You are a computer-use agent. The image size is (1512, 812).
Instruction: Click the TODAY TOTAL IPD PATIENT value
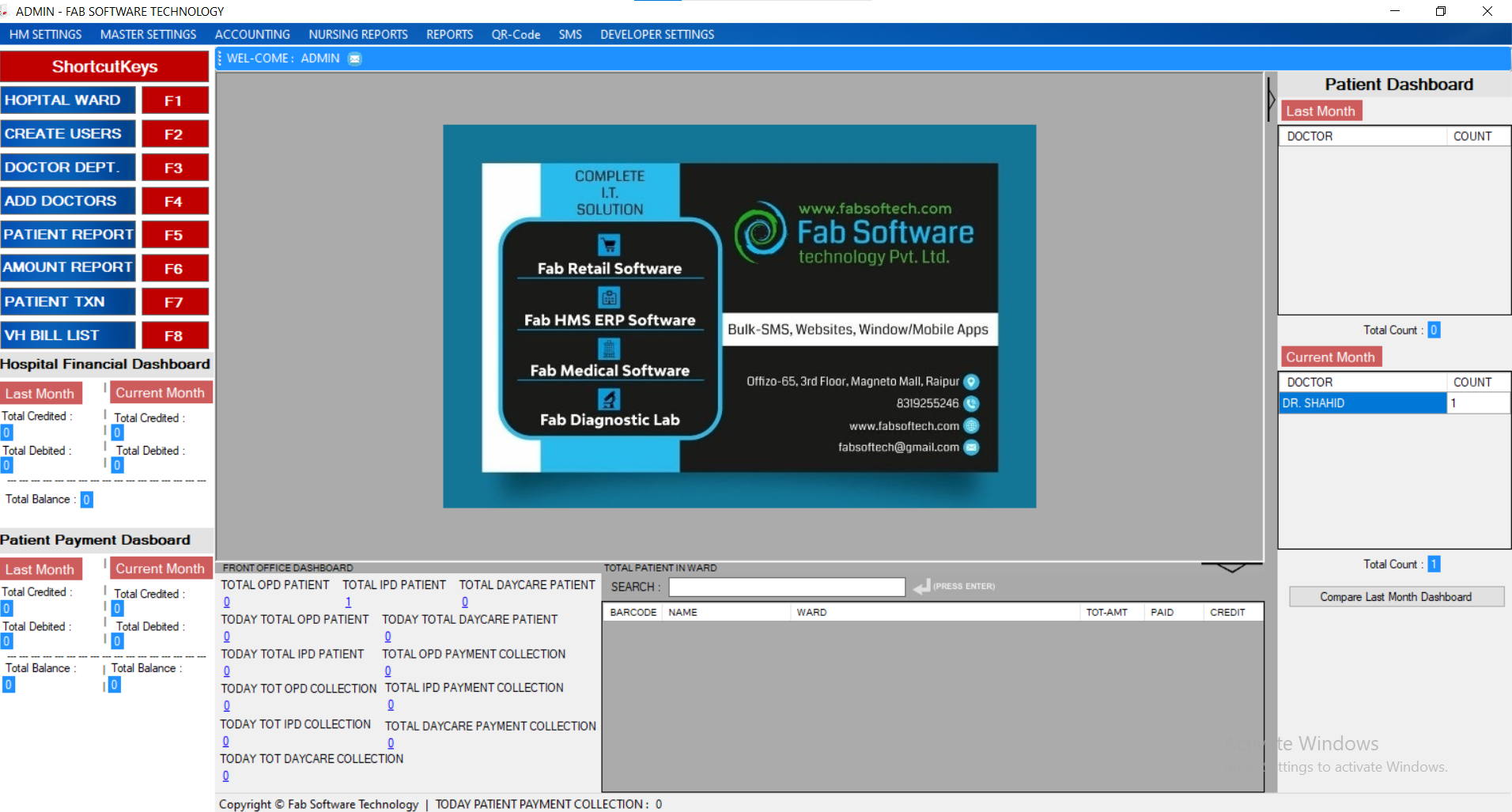pos(227,671)
